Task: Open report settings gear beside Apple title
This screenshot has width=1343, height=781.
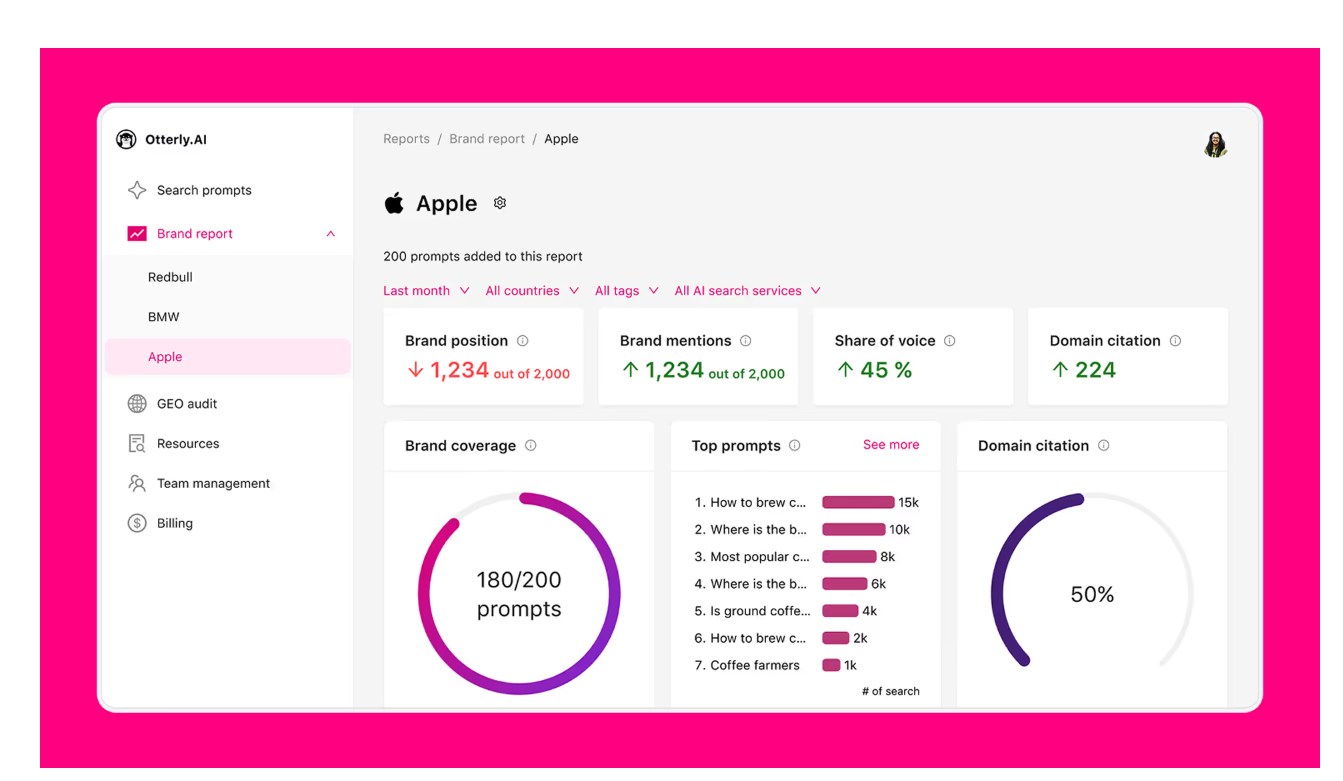Action: coord(500,203)
